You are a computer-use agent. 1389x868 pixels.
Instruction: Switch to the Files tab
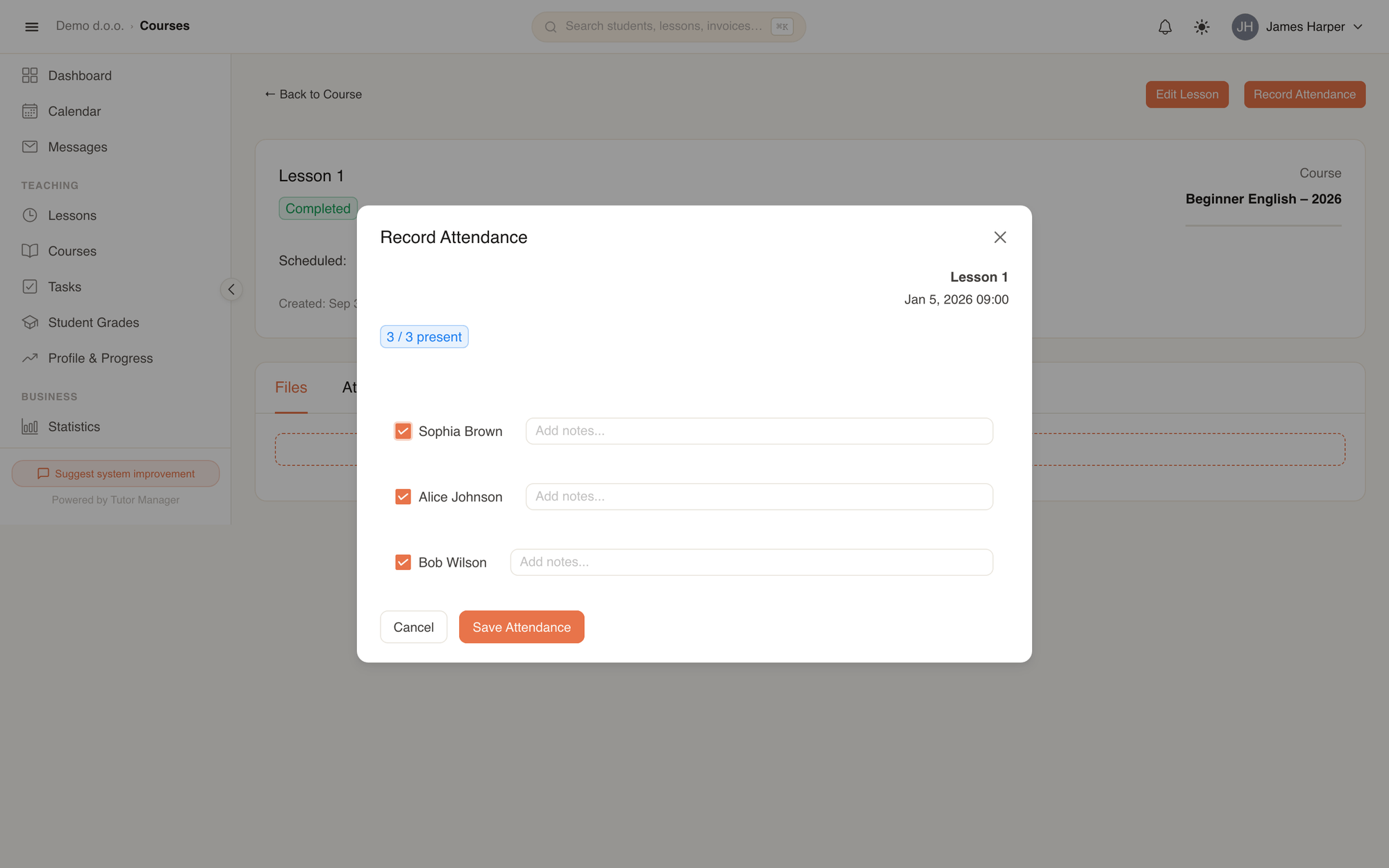pyautogui.click(x=291, y=387)
